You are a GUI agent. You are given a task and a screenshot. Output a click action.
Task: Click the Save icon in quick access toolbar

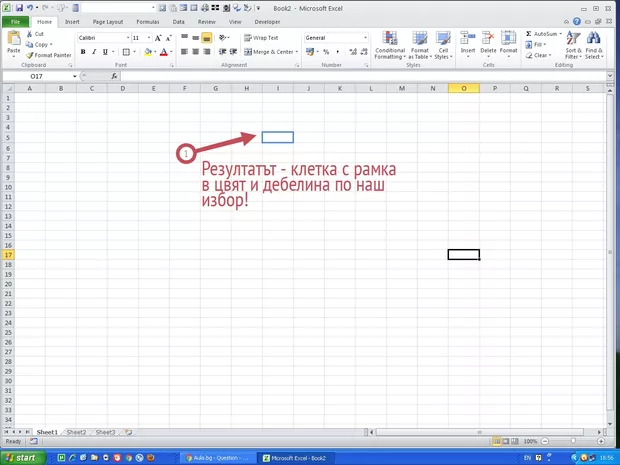[x=18, y=7]
